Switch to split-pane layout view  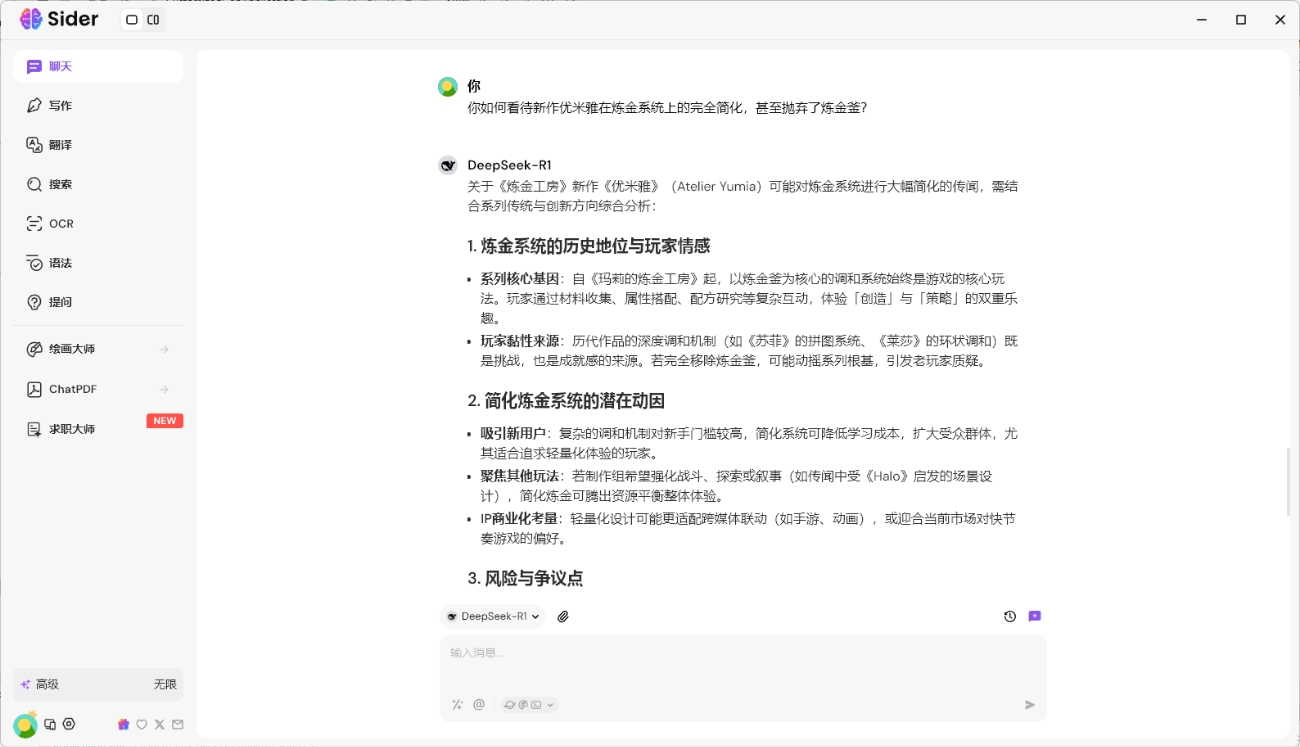pyautogui.click(x=153, y=20)
